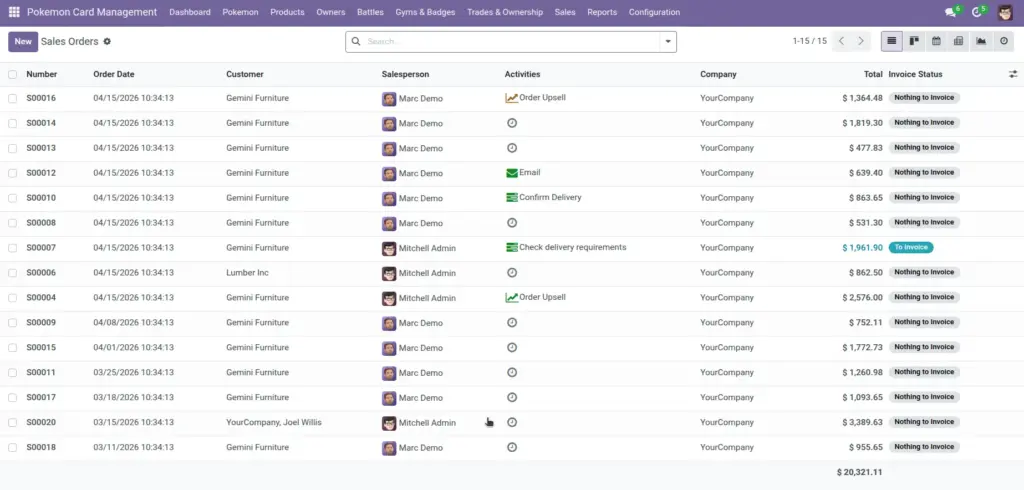This screenshot has height=490, width=1024.
Task: Switch to pivot view
Action: click(x=959, y=41)
